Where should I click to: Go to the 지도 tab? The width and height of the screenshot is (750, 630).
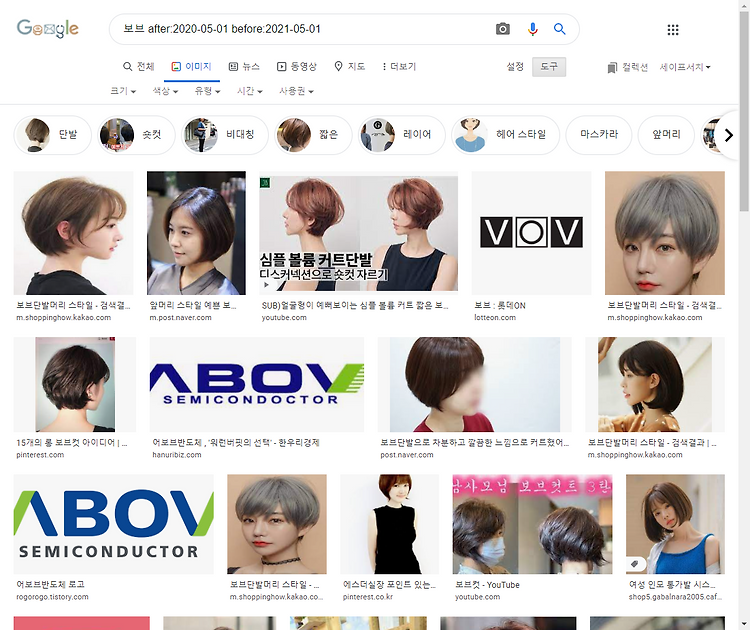point(350,66)
